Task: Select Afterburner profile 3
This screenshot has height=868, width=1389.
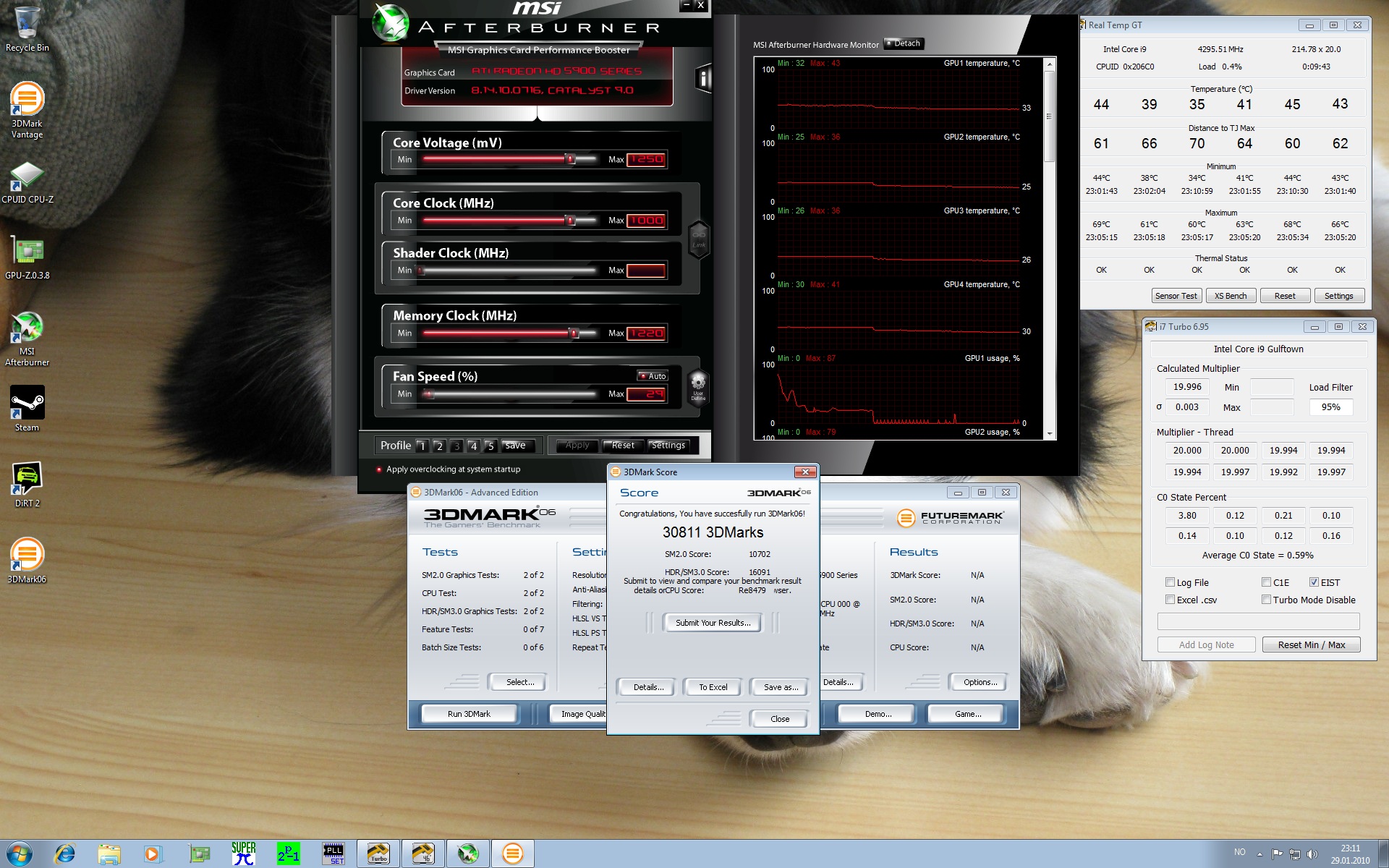Action: tap(456, 446)
